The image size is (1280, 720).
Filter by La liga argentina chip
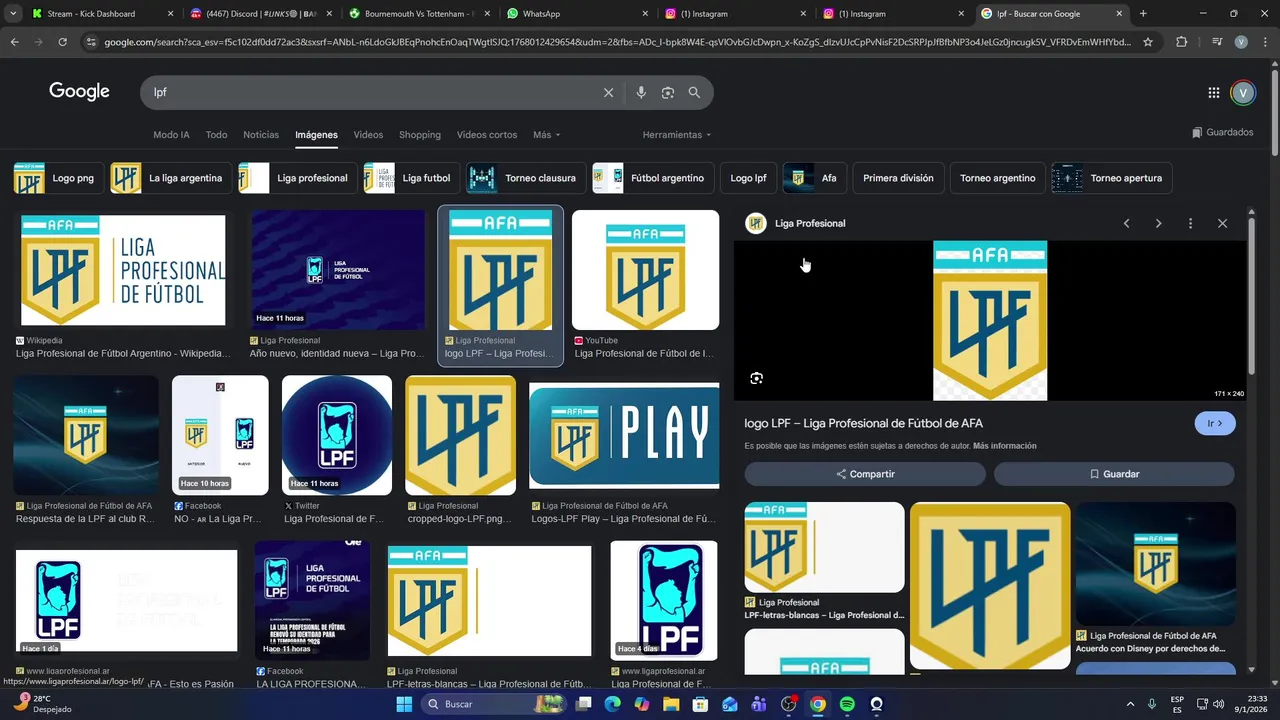point(171,178)
